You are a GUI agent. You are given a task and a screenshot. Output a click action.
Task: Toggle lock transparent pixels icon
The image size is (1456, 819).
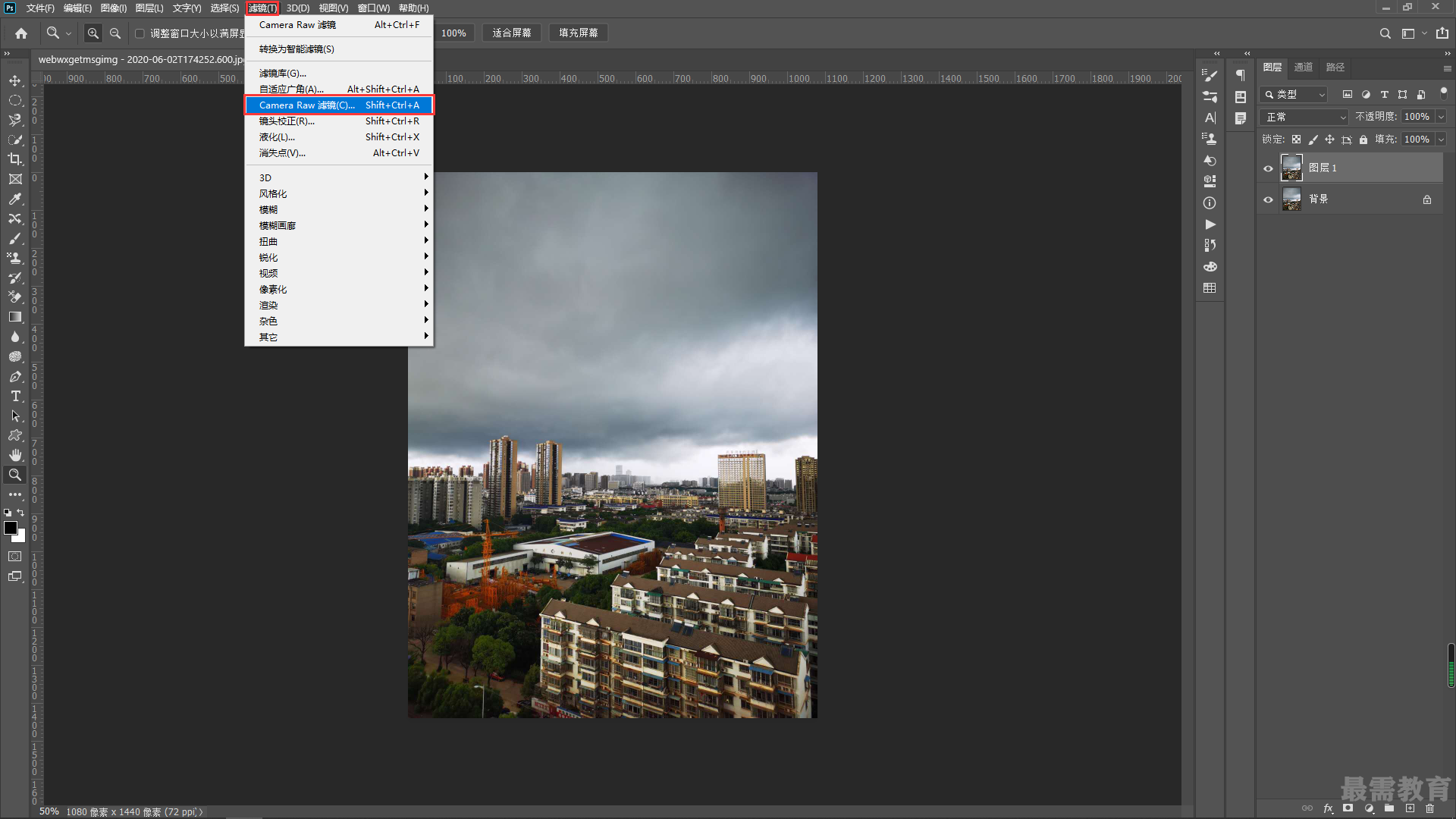1296,140
